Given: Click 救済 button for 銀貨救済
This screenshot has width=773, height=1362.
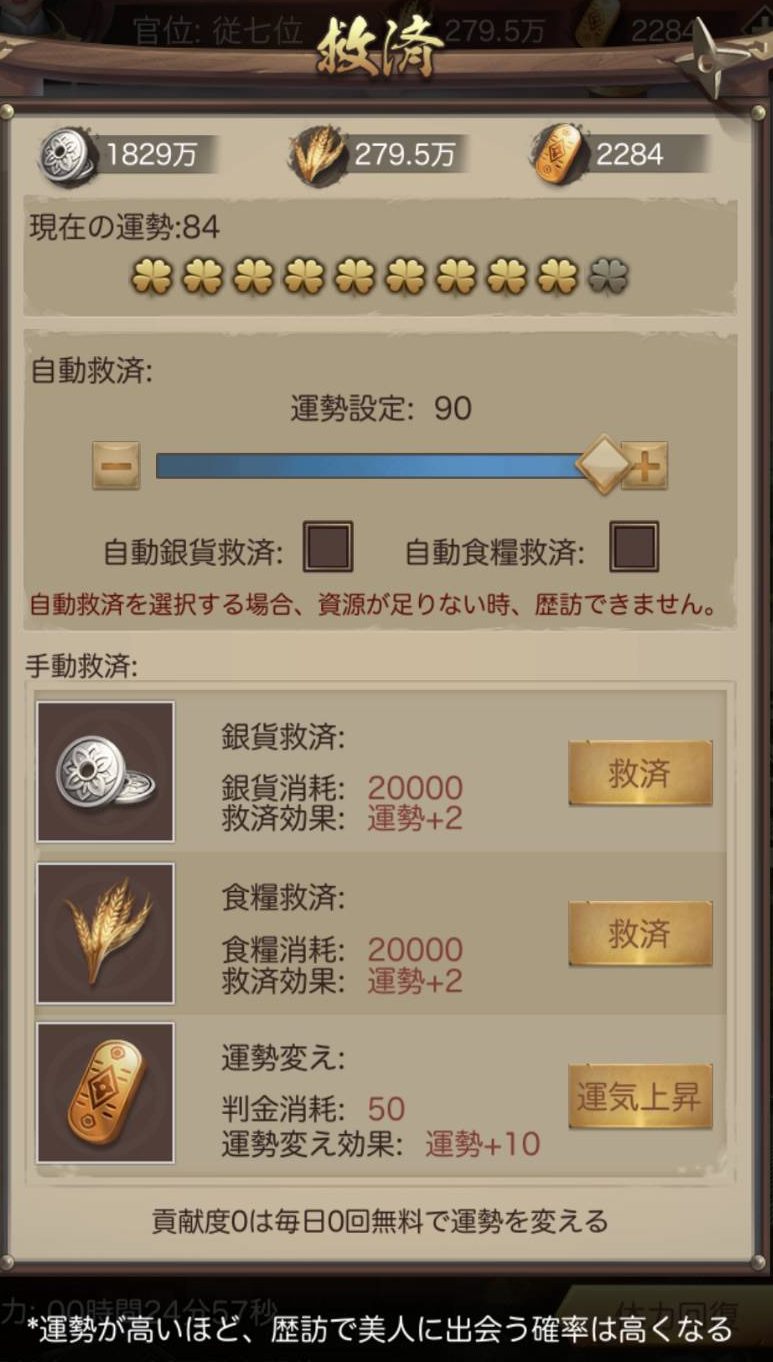Looking at the screenshot, I should coord(640,773).
